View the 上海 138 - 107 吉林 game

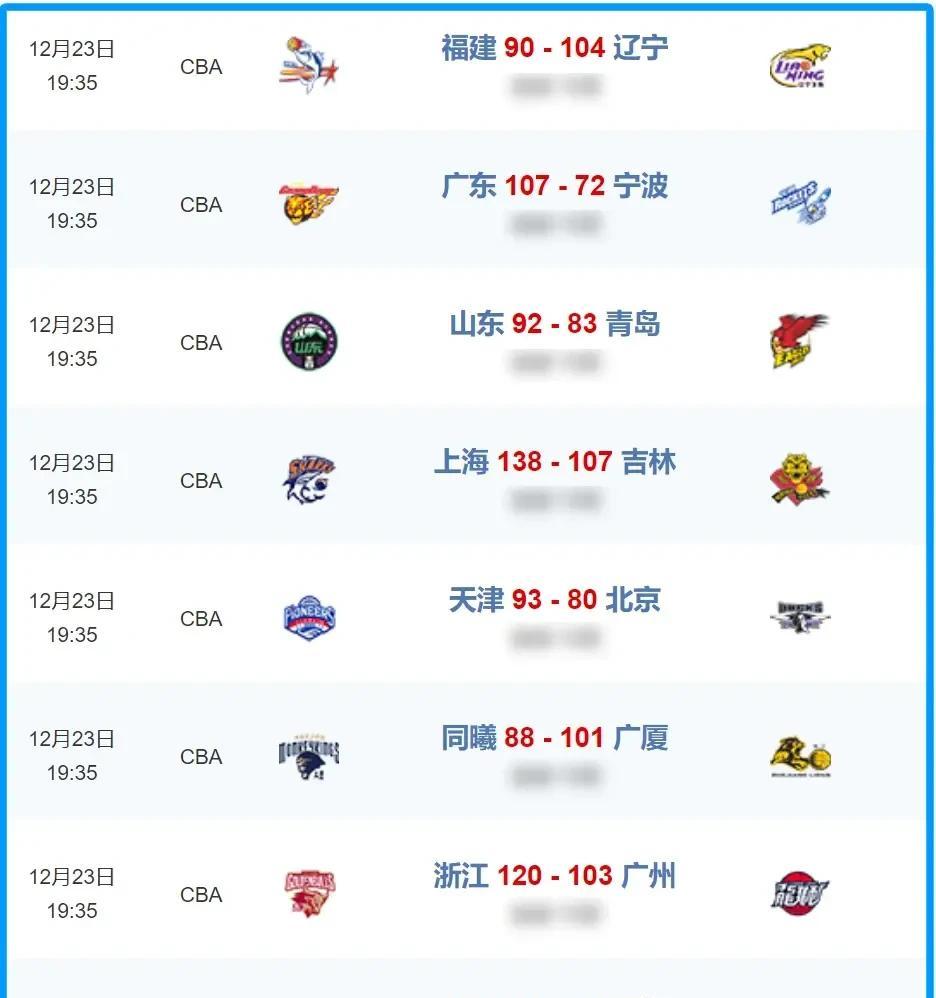[x=555, y=462]
